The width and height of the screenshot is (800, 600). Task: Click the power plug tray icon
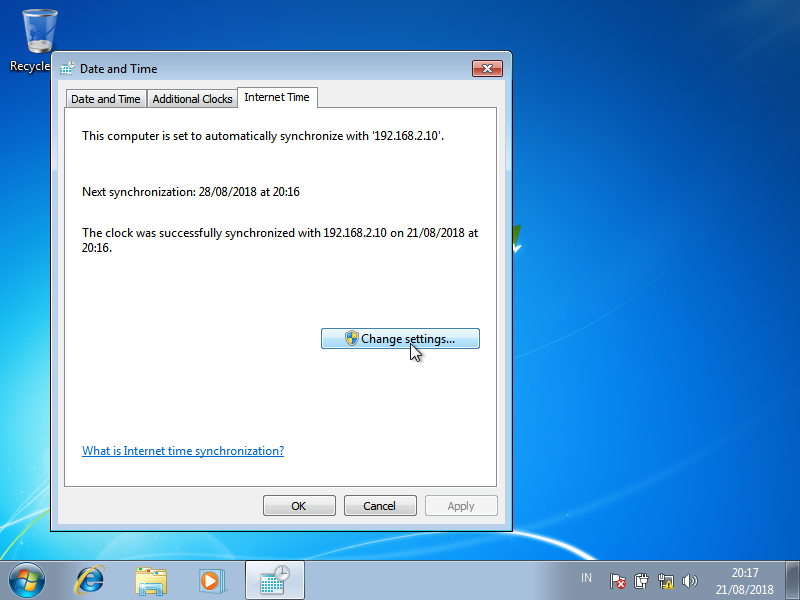(x=641, y=581)
